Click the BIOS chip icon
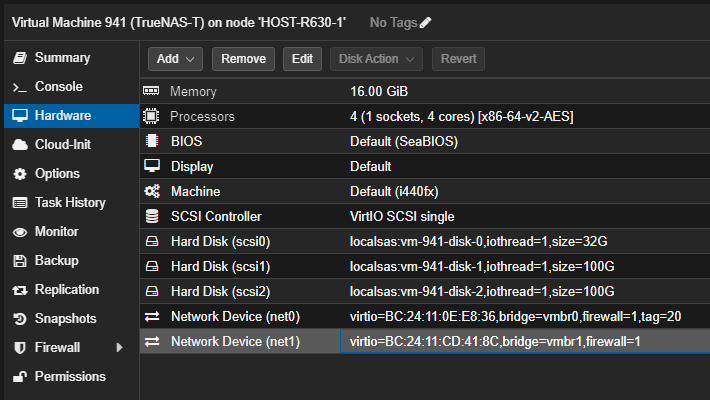The width and height of the screenshot is (710, 400). [152, 141]
